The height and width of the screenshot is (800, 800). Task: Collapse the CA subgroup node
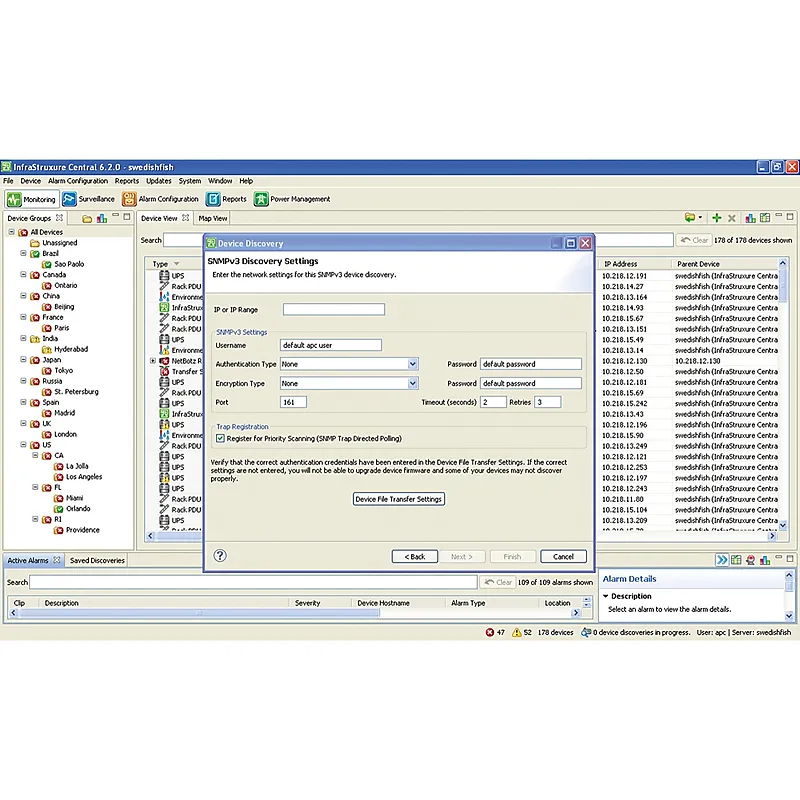pyautogui.click(x=35, y=455)
